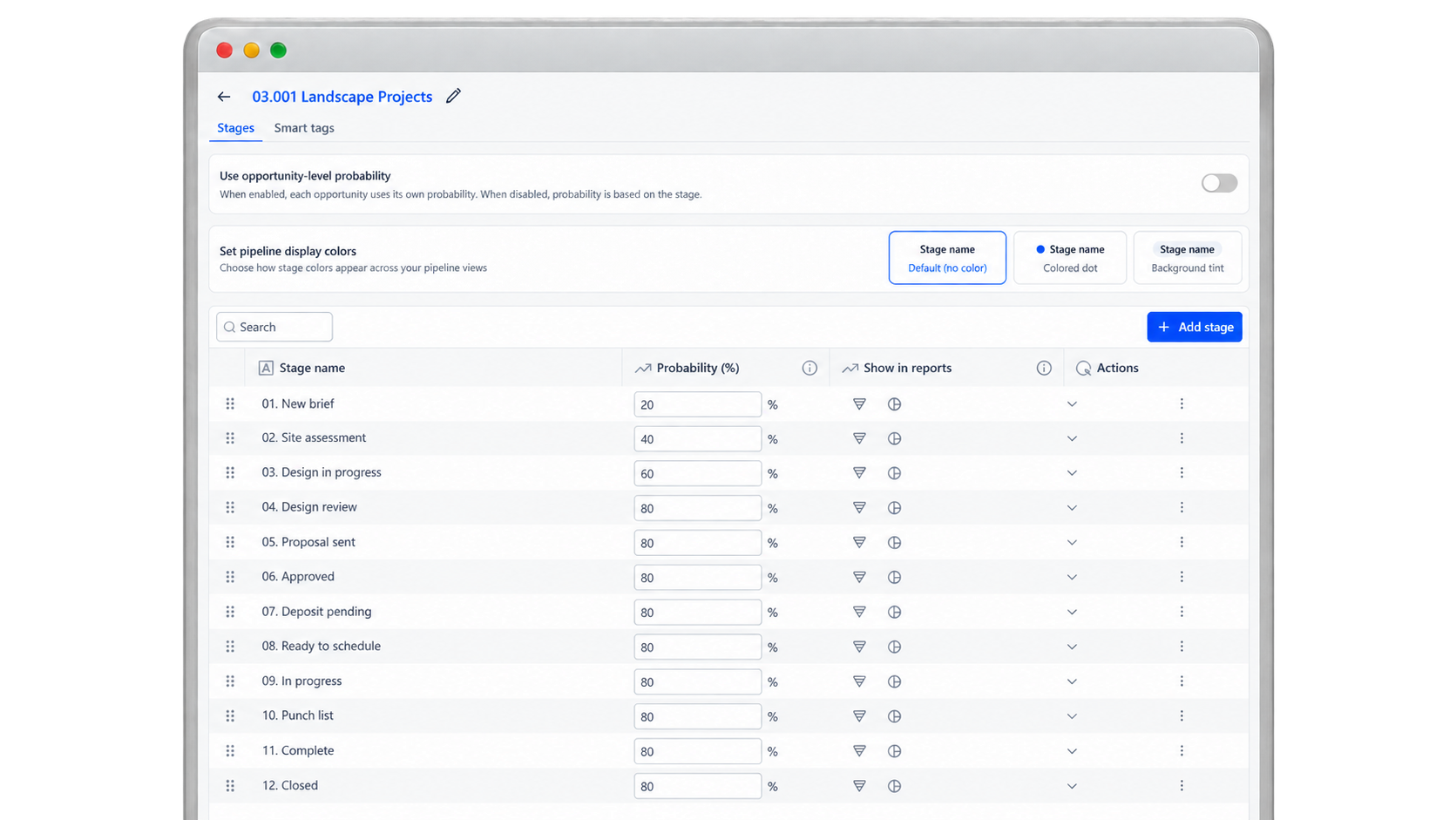The height and width of the screenshot is (820, 1456).
Task: Click drag handle for 03. Design in progress
Action: [x=230, y=473]
